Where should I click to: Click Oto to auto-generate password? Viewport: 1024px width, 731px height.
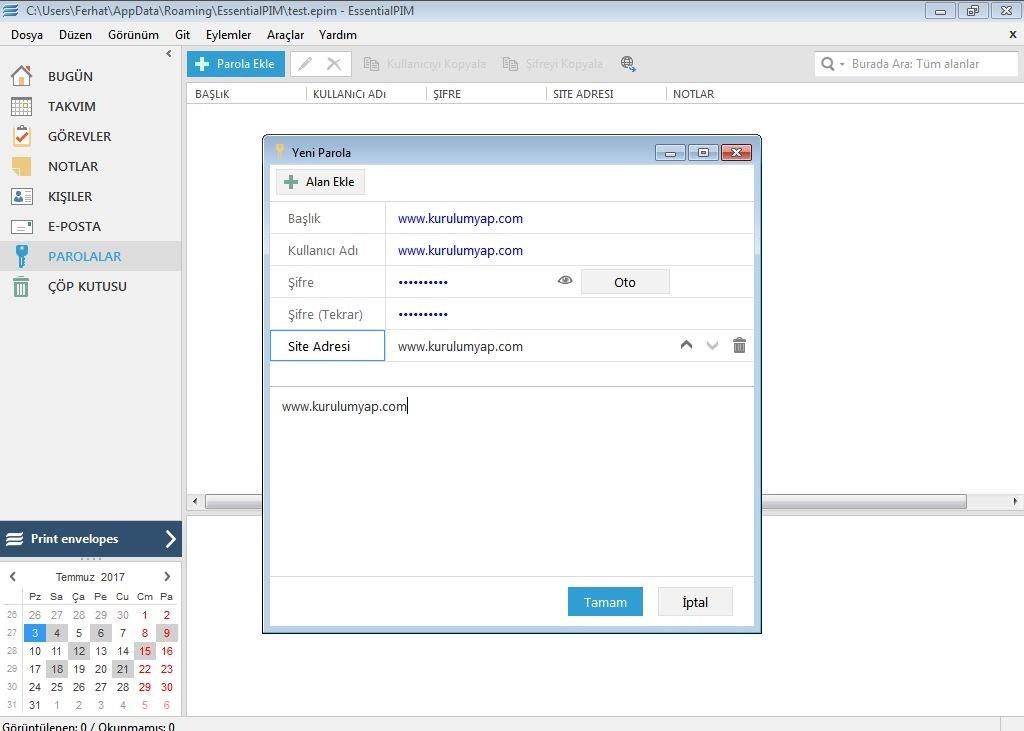coord(625,282)
